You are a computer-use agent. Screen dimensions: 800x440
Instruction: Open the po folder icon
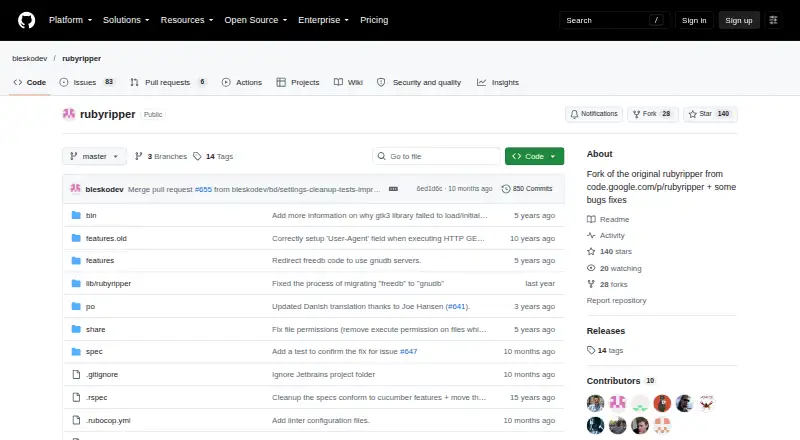tap(76, 306)
